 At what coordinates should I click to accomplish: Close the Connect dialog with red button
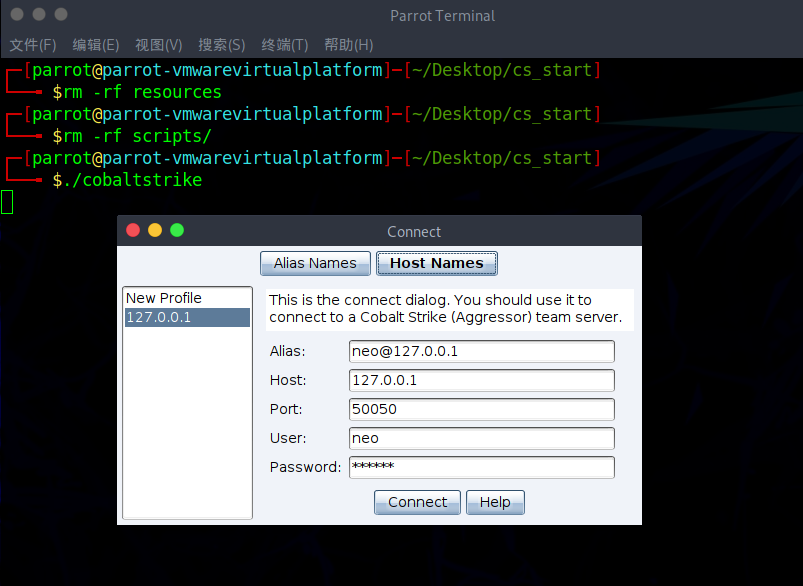133,231
